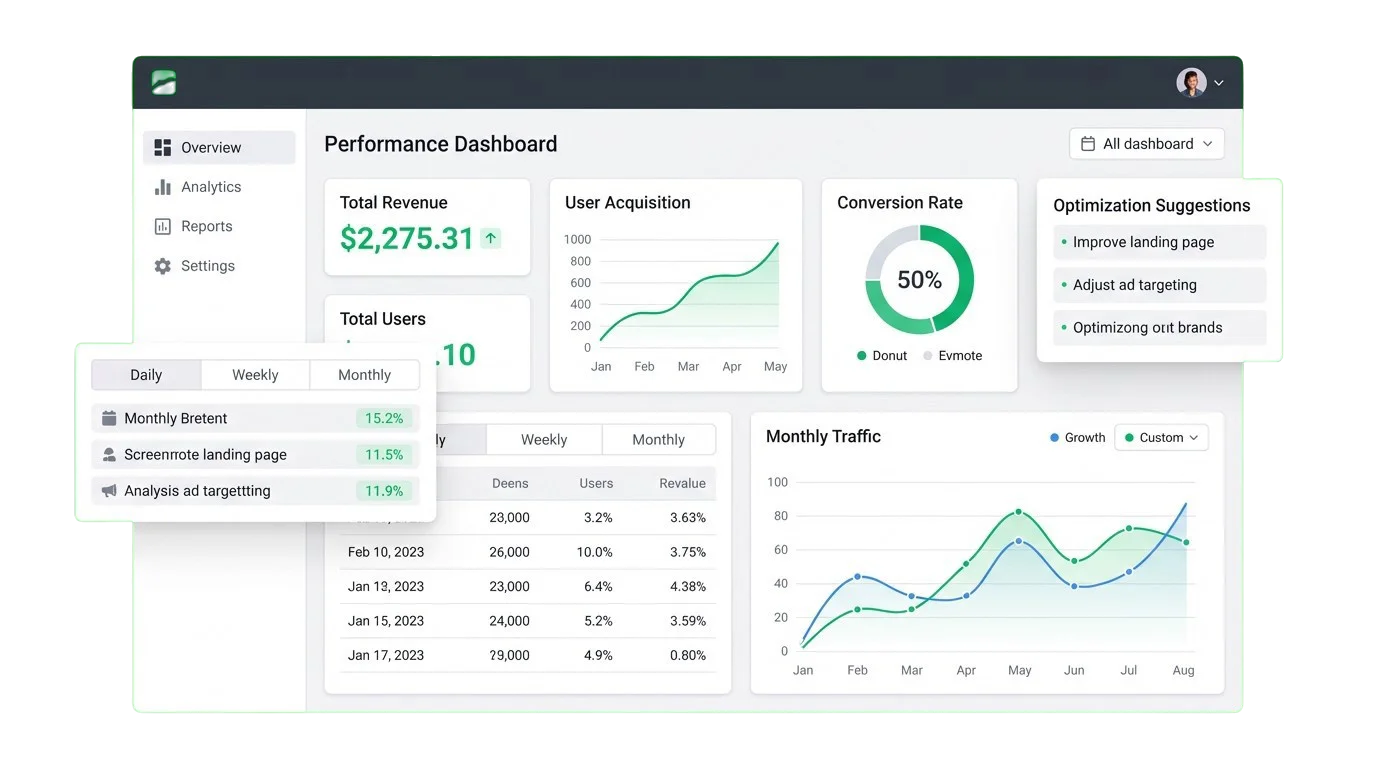1376x768 pixels.
Task: Click the megaphone icon beside Analysis ad targetting
Action: (109, 491)
